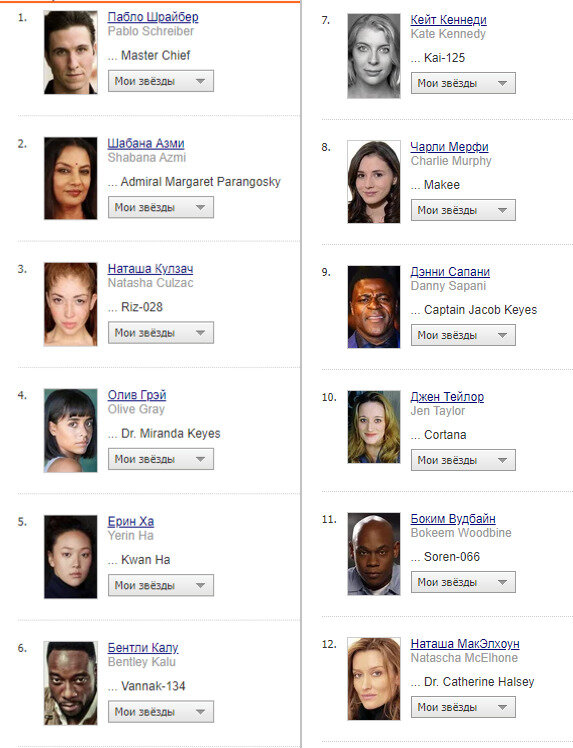Open the Чарли Мерфи name link
The height and width of the screenshot is (748, 573).
[449, 146]
